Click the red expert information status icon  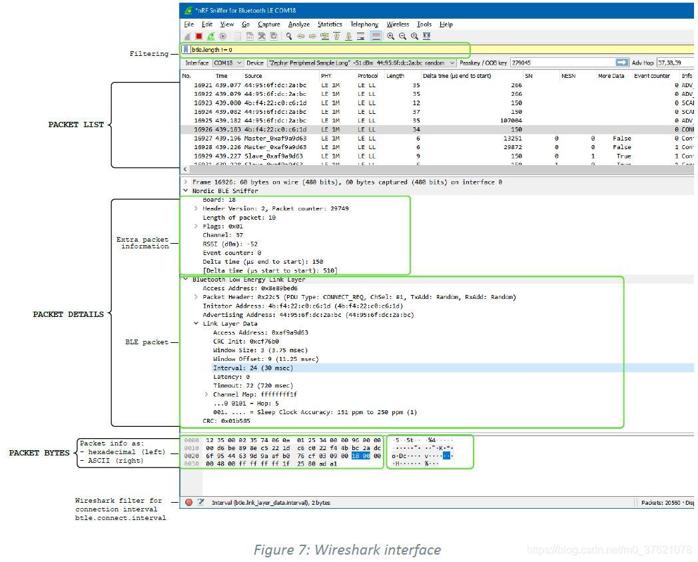pos(189,502)
